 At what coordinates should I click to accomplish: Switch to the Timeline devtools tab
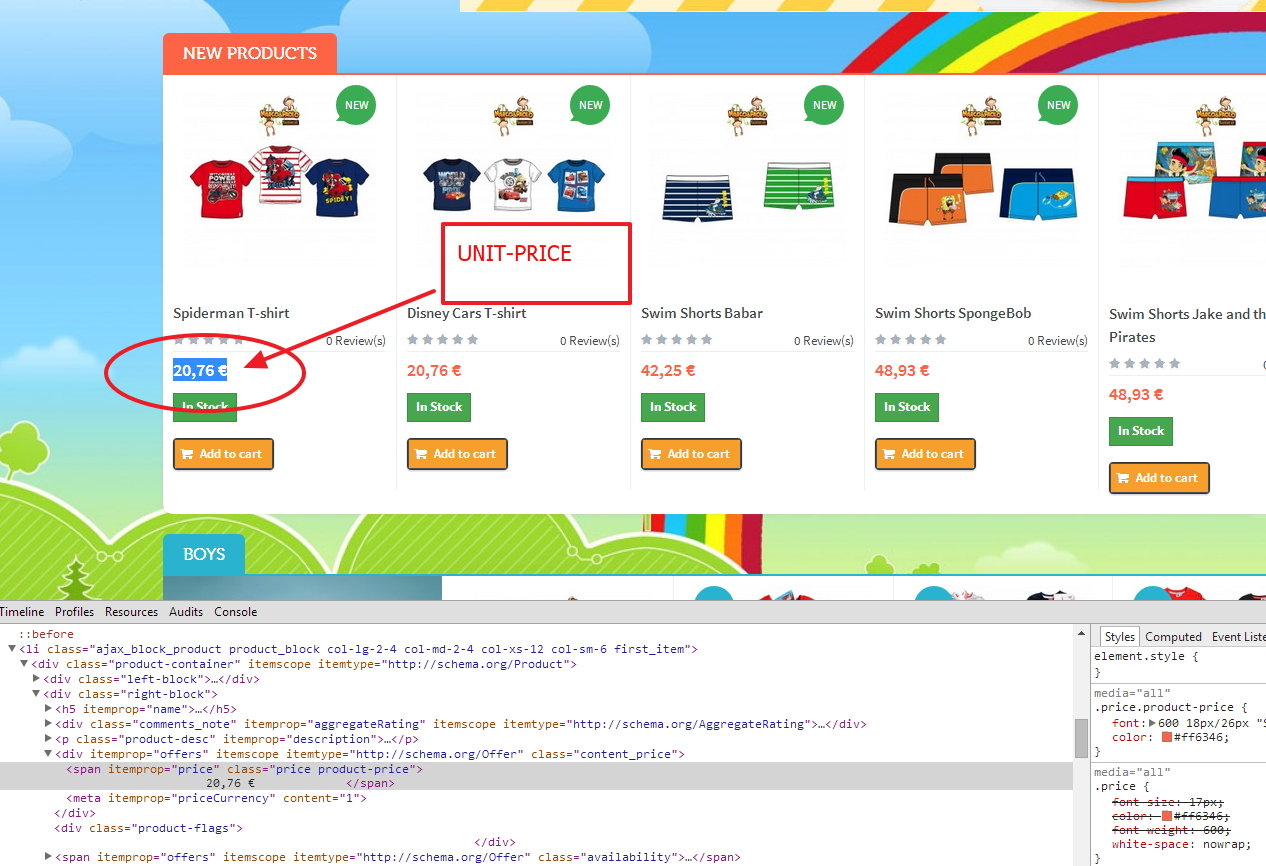[x=22, y=612]
